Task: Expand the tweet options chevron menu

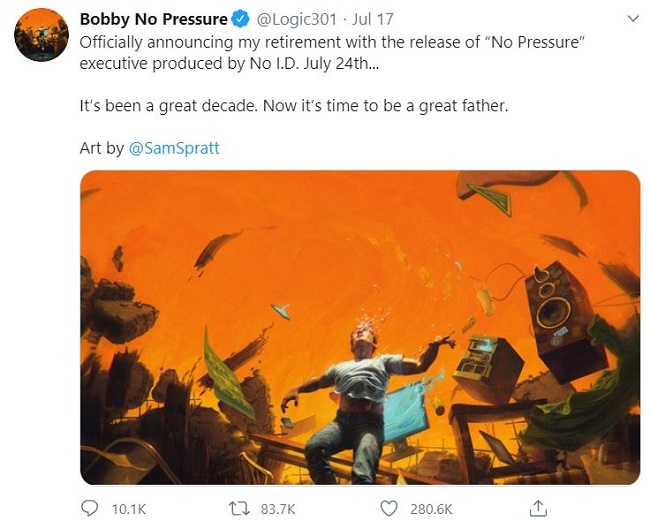Action: (633, 19)
